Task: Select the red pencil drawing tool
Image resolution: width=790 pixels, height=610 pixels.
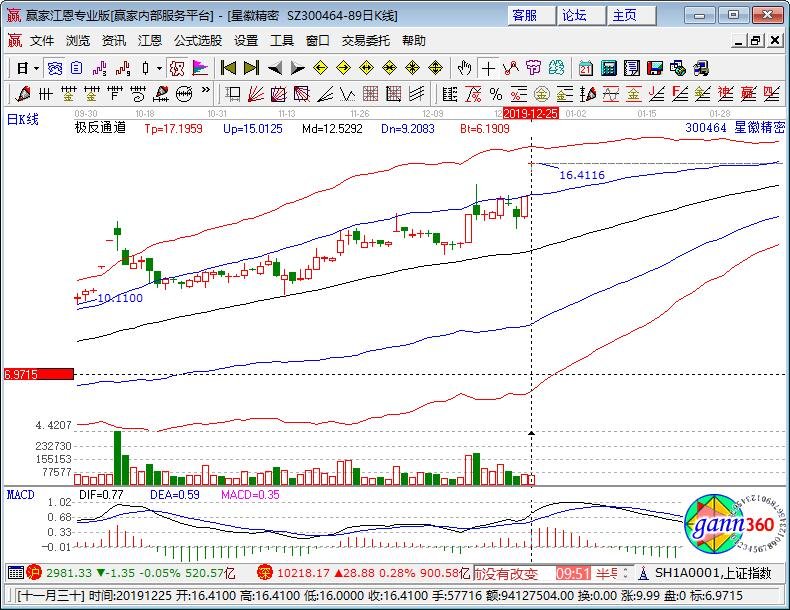Action: (23, 94)
